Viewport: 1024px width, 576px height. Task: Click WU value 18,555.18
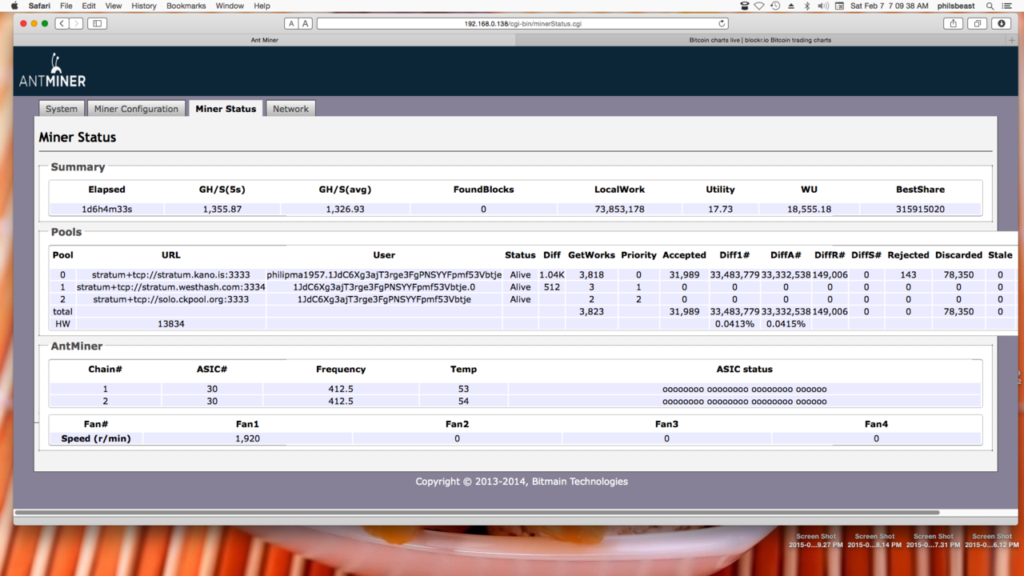tap(808, 209)
